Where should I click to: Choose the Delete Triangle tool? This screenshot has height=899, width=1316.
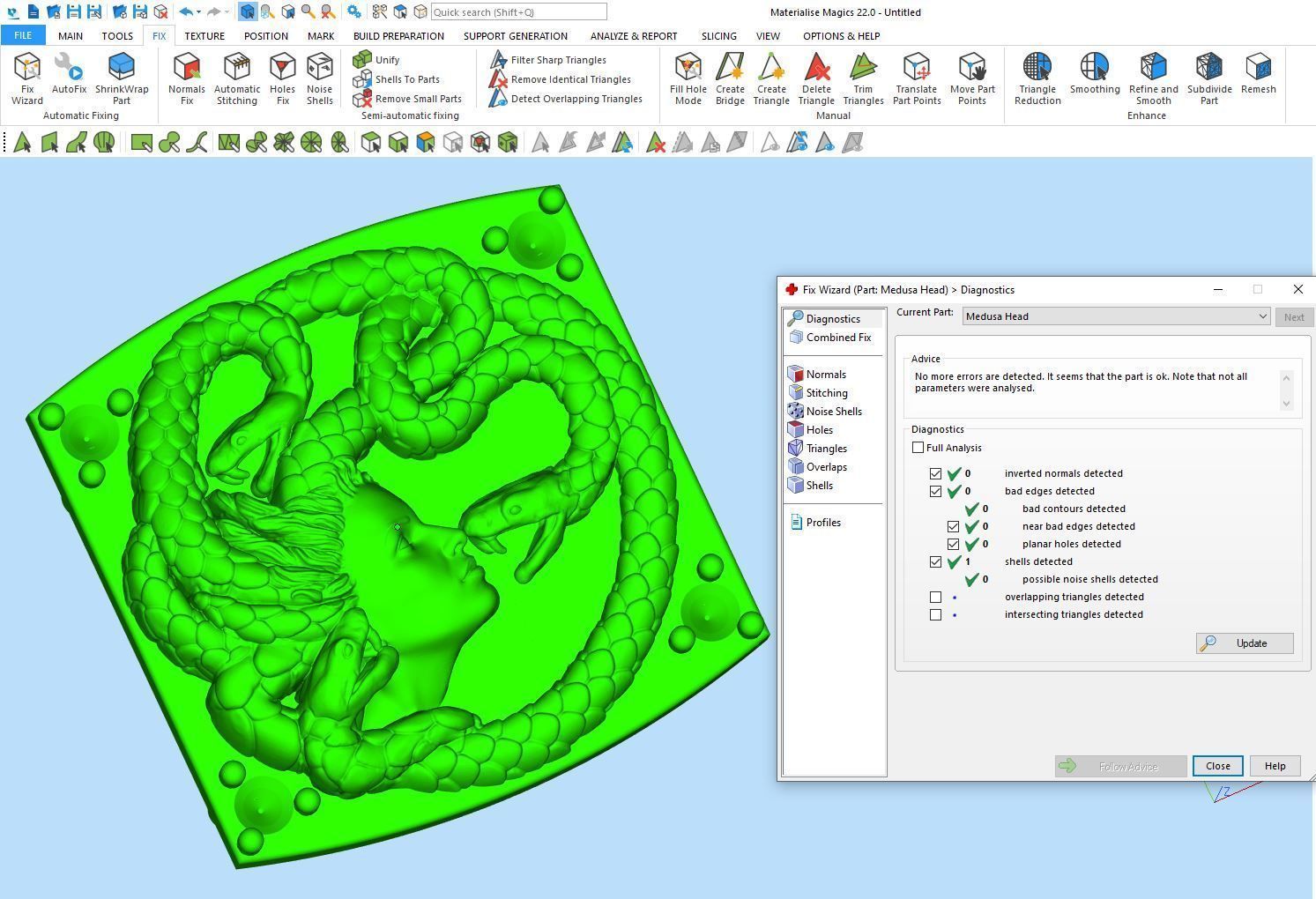[816, 79]
